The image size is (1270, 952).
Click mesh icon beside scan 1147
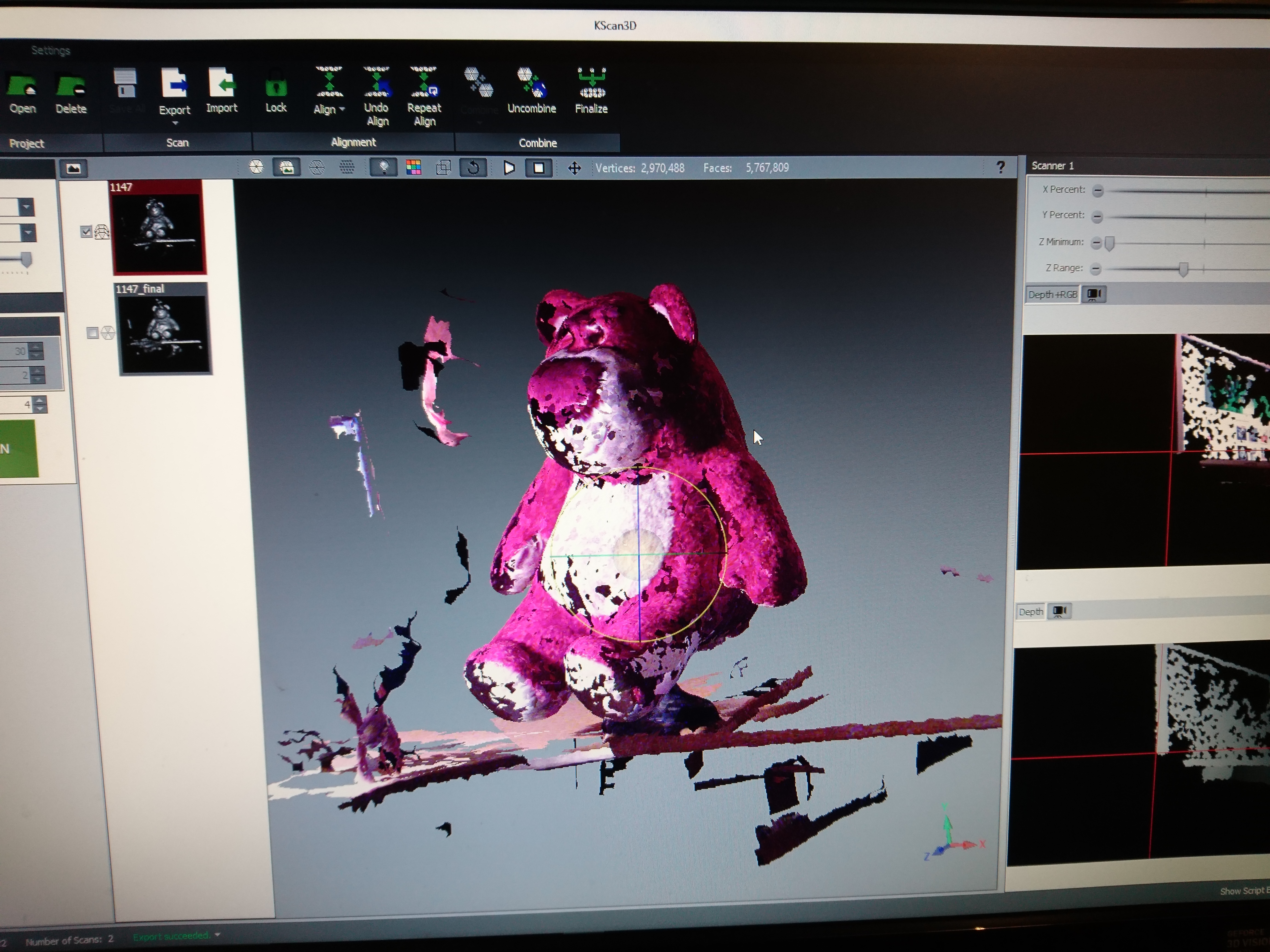[x=102, y=232]
